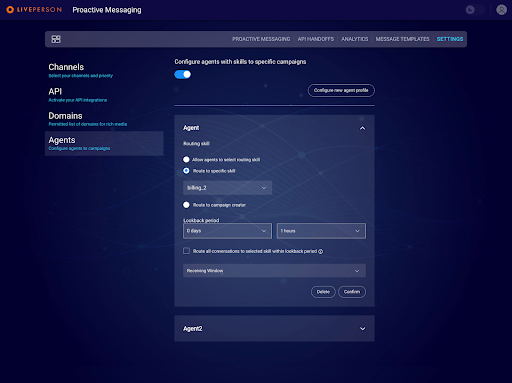This screenshot has height=383, width=512.
Task: Open the dashboard grid icon
Action: 56,39
